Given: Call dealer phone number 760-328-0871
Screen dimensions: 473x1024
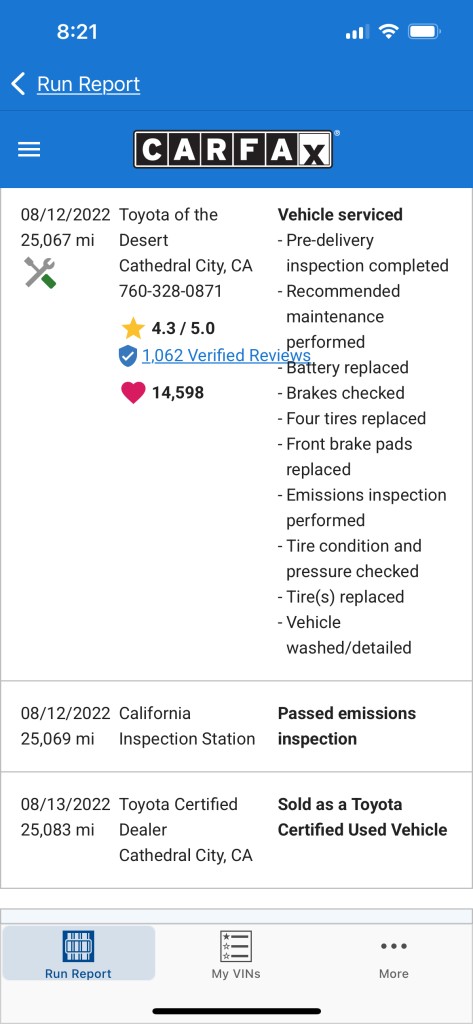Looking at the screenshot, I should [171, 291].
